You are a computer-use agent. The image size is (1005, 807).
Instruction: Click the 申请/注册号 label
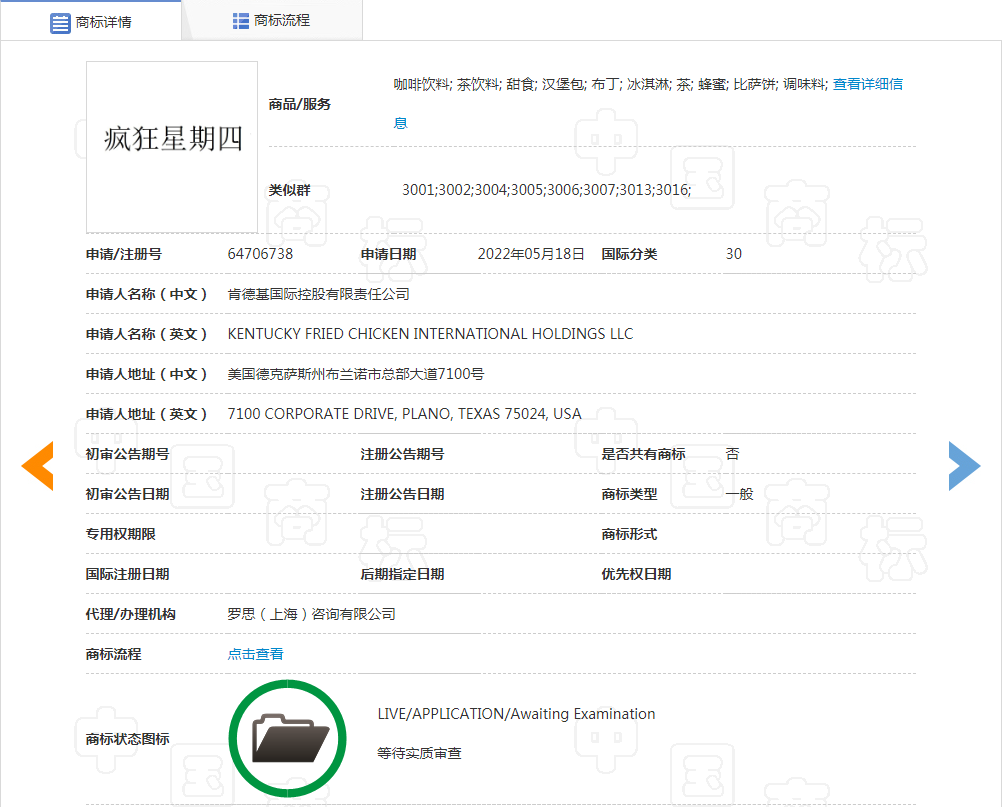[x=124, y=254]
